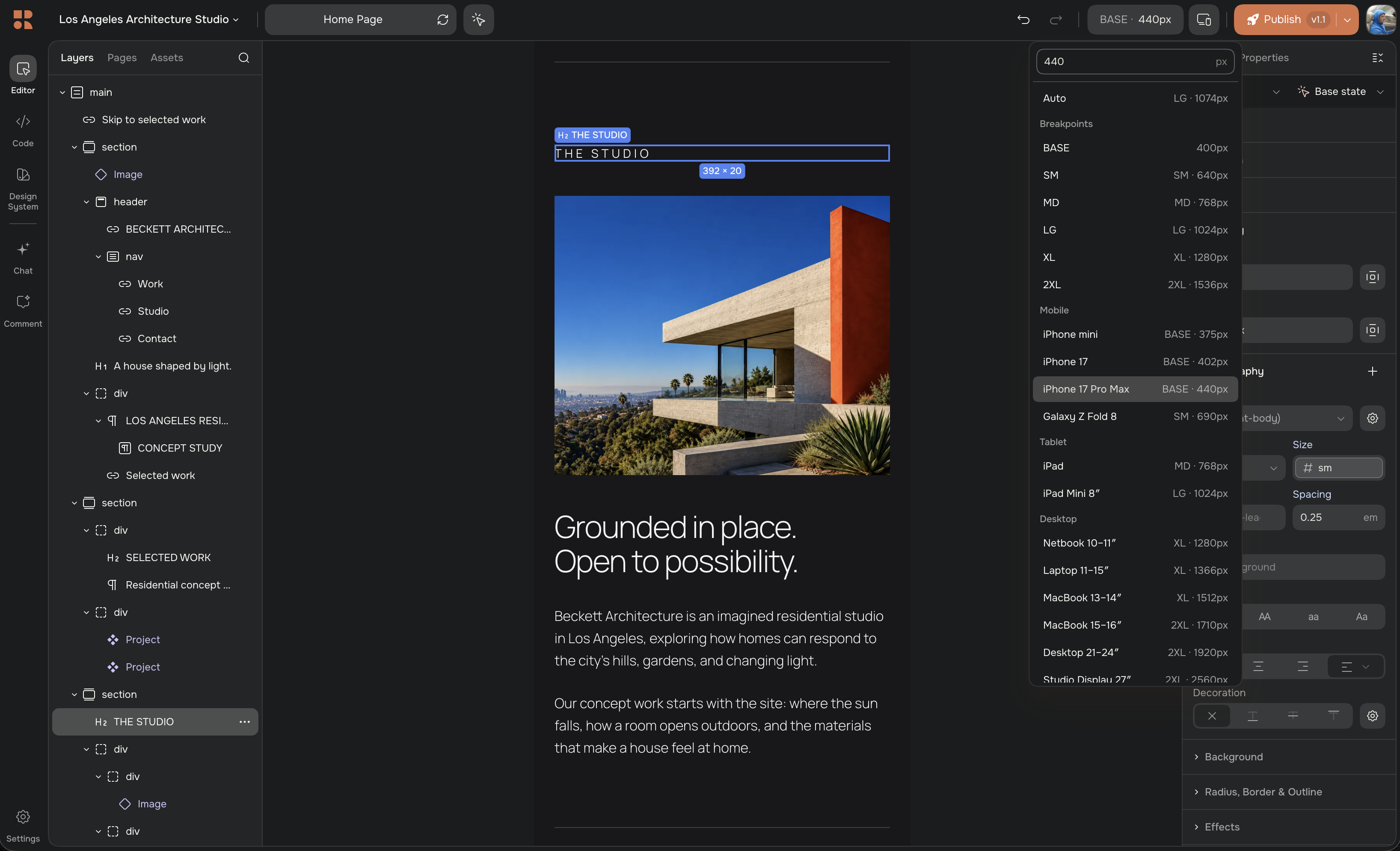
Task: Open the Design System panel
Action: 23,189
